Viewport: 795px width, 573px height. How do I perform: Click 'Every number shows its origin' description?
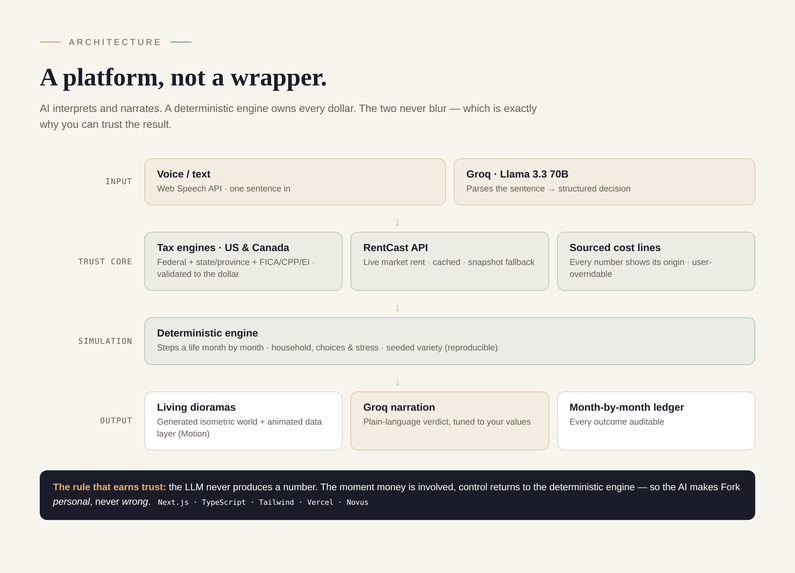coord(640,268)
